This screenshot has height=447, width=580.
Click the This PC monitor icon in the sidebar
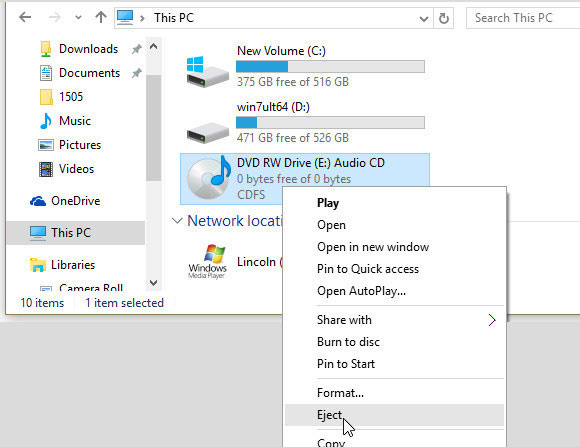(38, 233)
